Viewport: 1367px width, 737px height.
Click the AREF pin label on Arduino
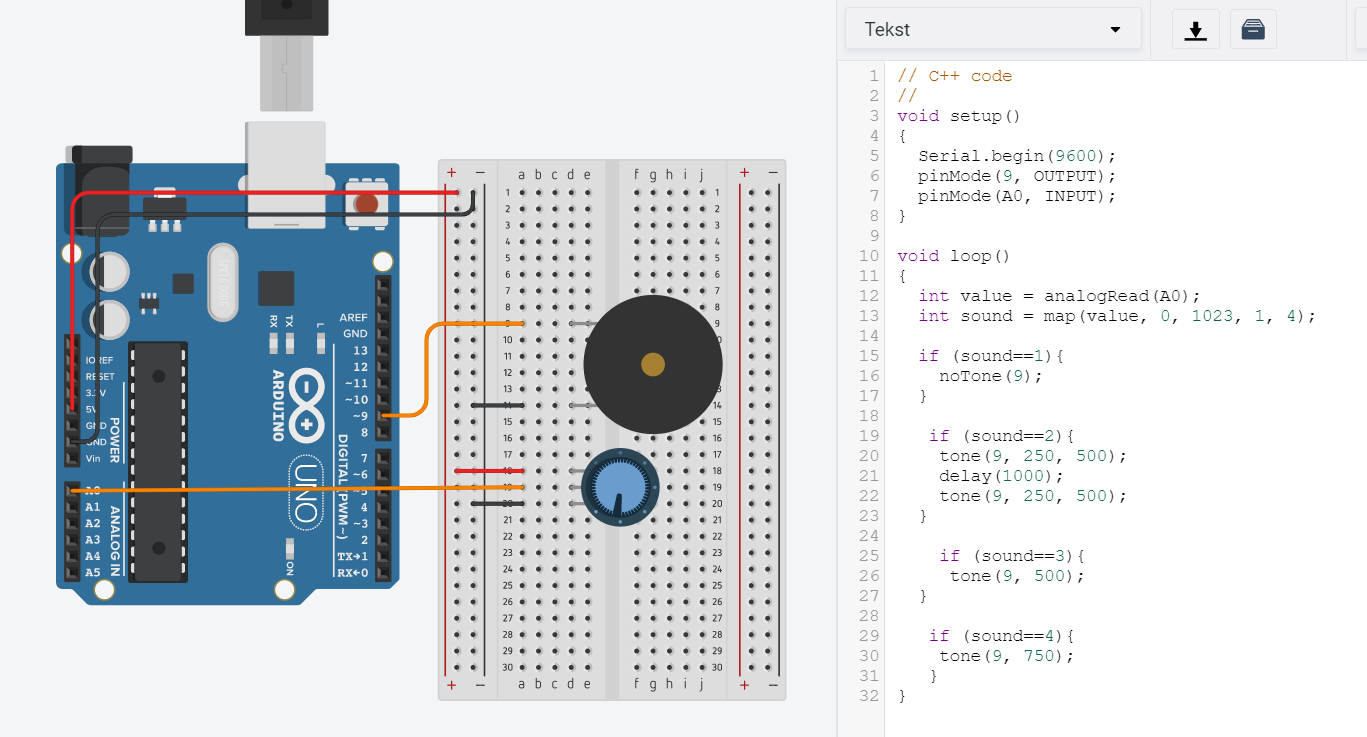click(x=354, y=317)
